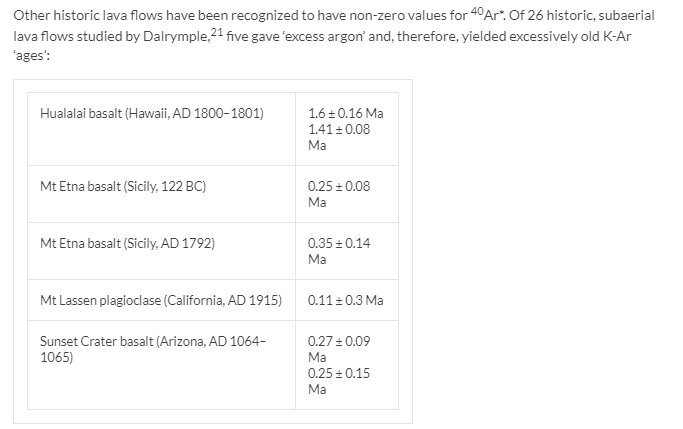The width and height of the screenshot is (683, 429).
Task: Click the 1.6 ± 0.16 Ma value
Action: click(345, 113)
